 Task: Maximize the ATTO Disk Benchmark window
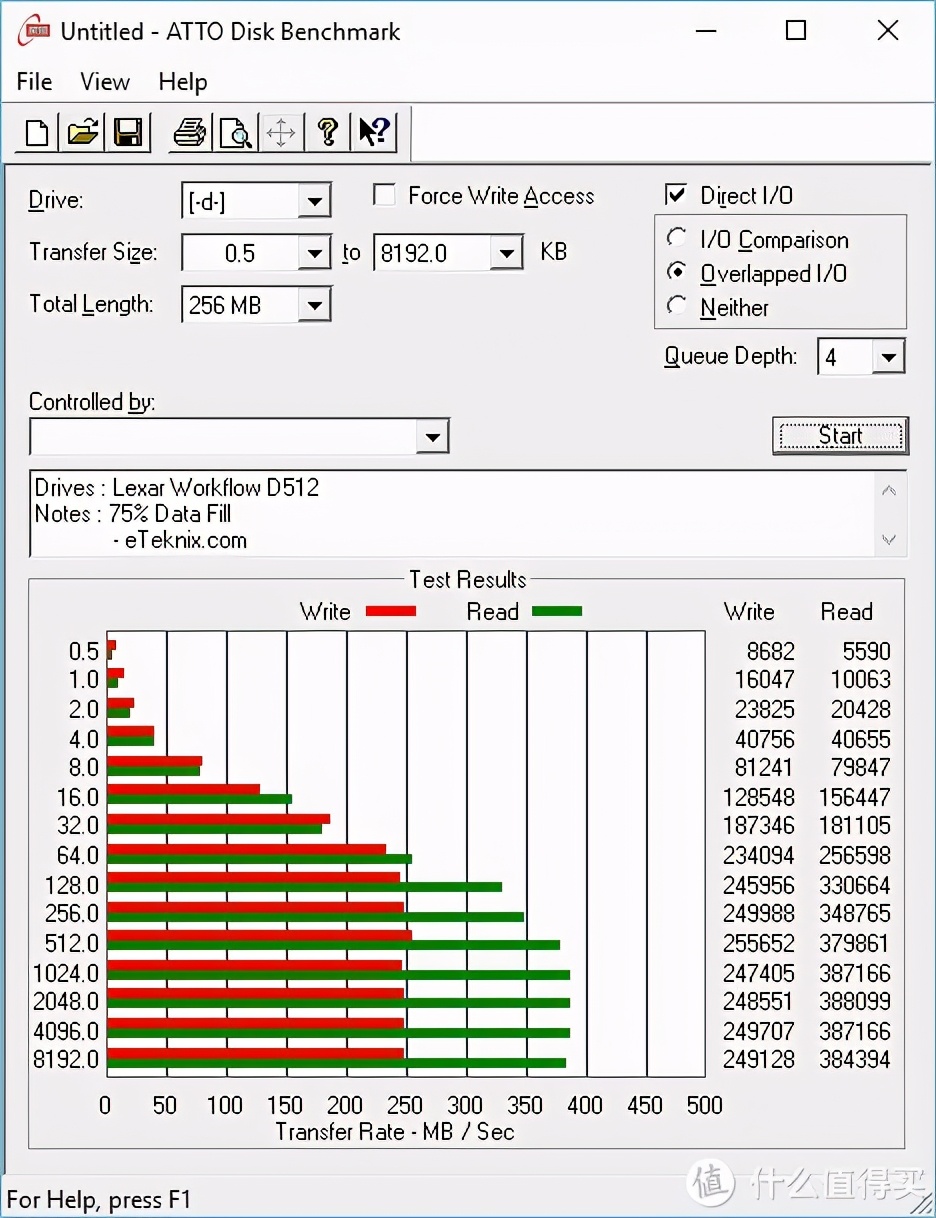796,31
